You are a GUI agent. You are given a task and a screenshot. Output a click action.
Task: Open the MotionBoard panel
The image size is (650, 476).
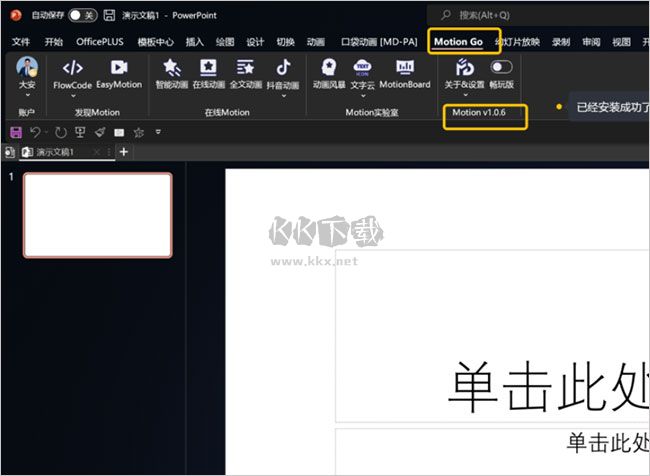(404, 73)
